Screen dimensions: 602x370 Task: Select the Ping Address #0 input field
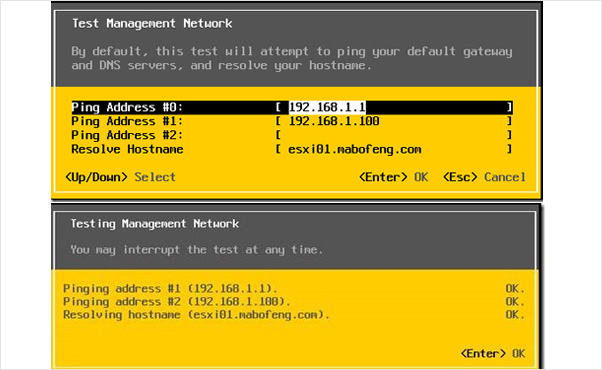pyautogui.click(x=394, y=107)
